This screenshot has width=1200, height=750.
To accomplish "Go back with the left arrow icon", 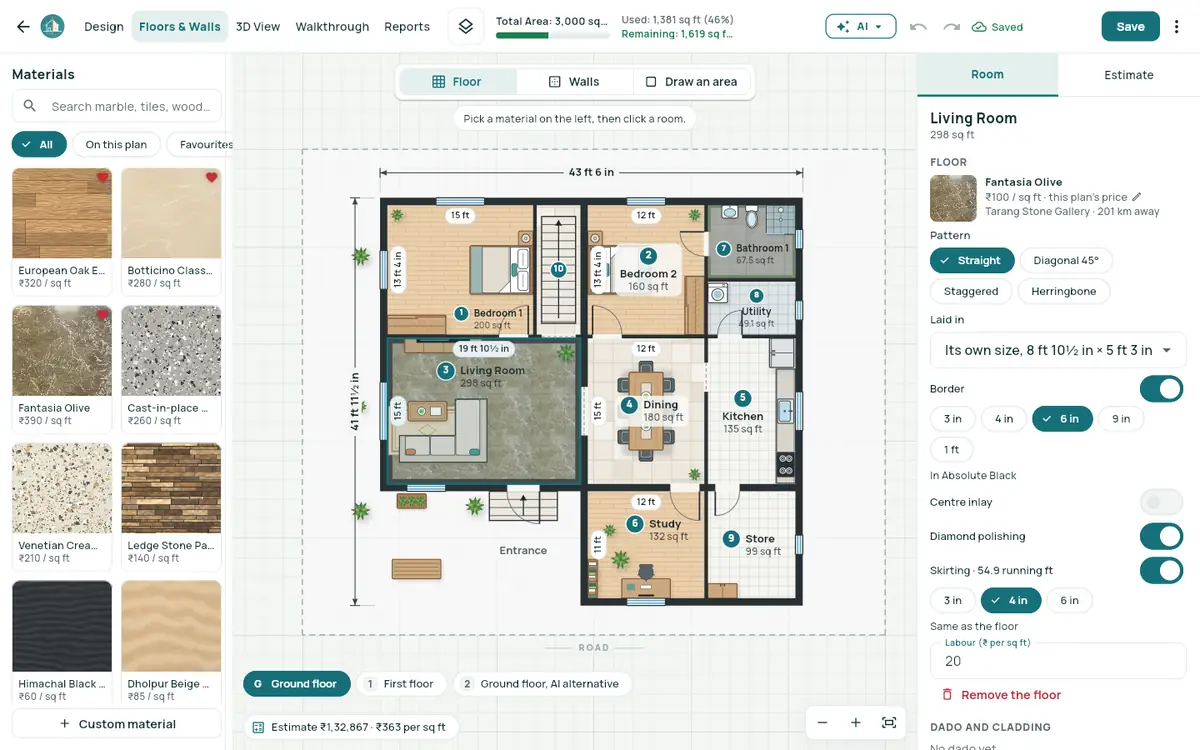I will (22, 27).
